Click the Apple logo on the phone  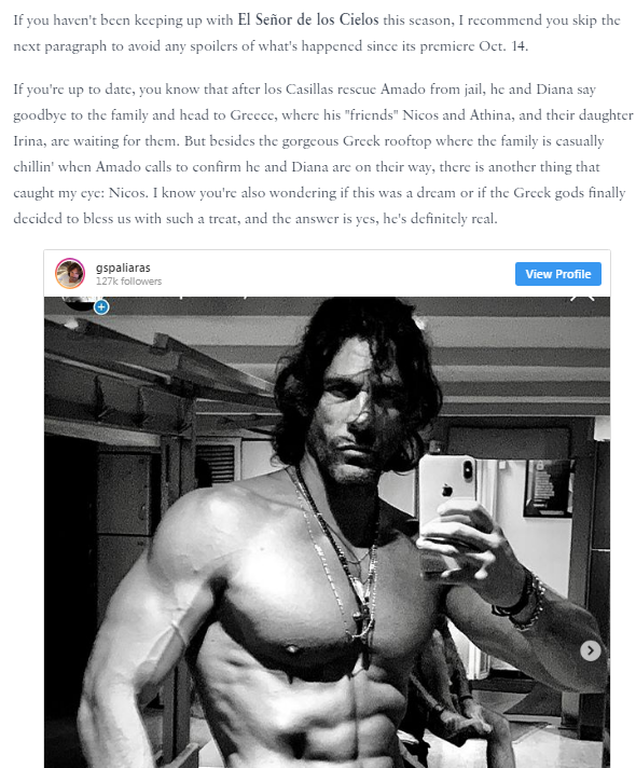tap(446, 492)
